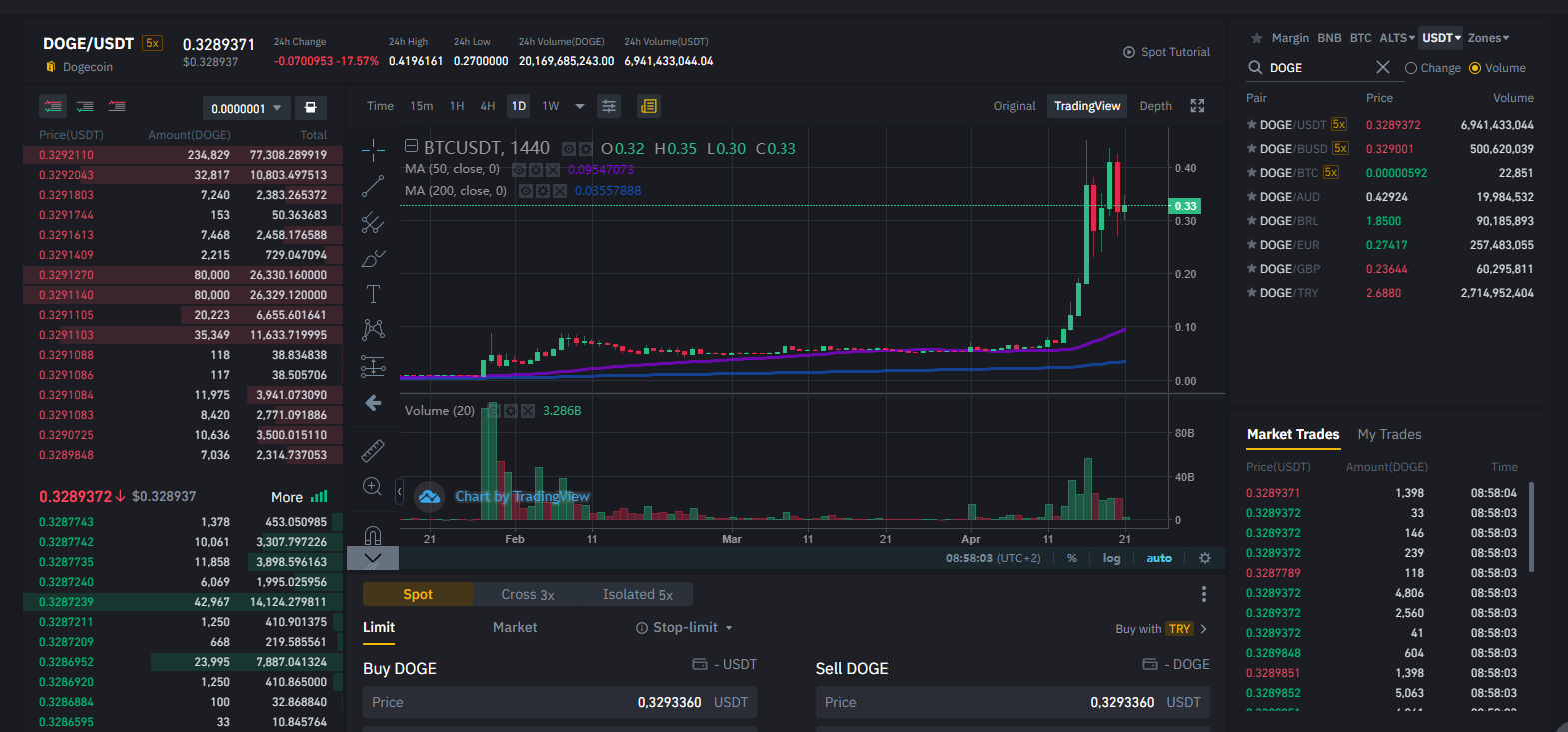Select the text annotation tool
The width and height of the screenshot is (1568, 732).
373,294
